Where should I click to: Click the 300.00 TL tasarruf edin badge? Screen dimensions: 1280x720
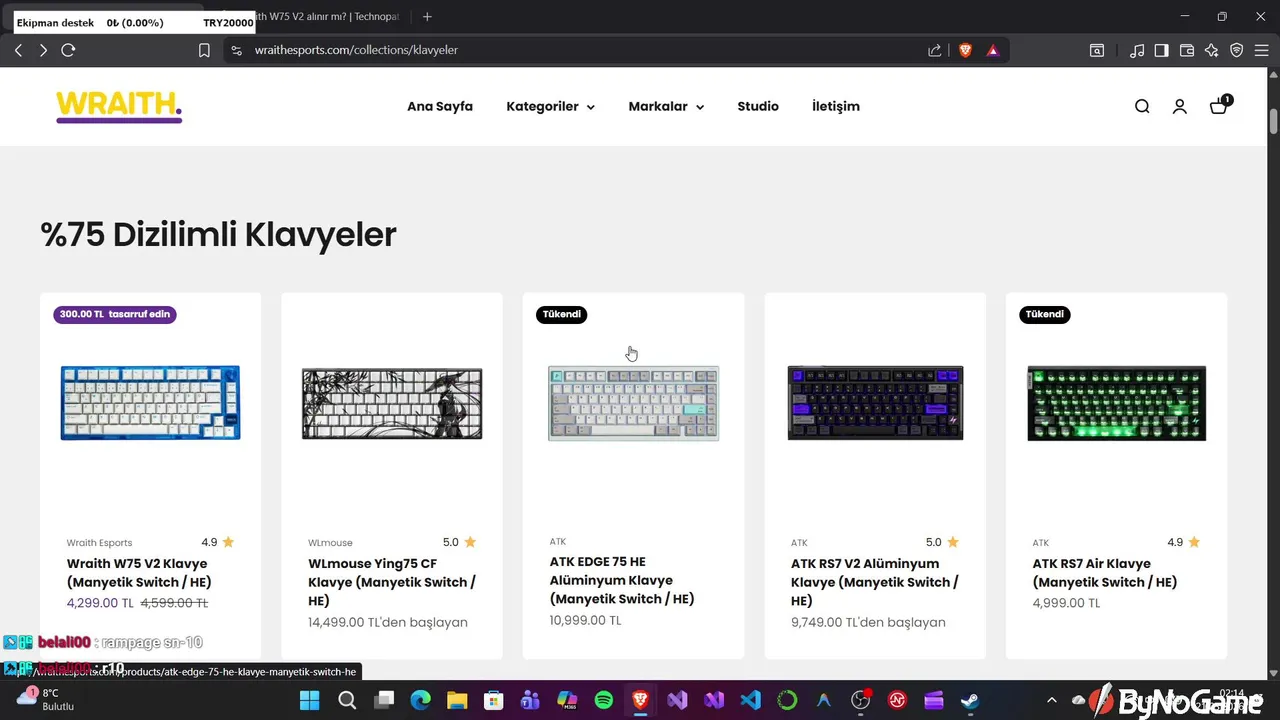click(115, 314)
